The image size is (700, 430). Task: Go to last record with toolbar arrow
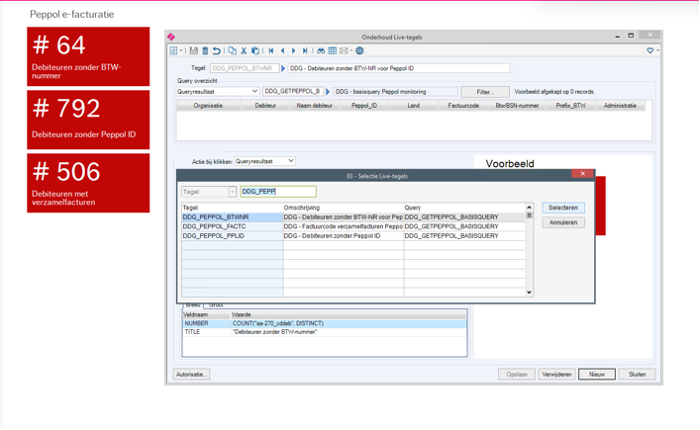[x=305, y=50]
